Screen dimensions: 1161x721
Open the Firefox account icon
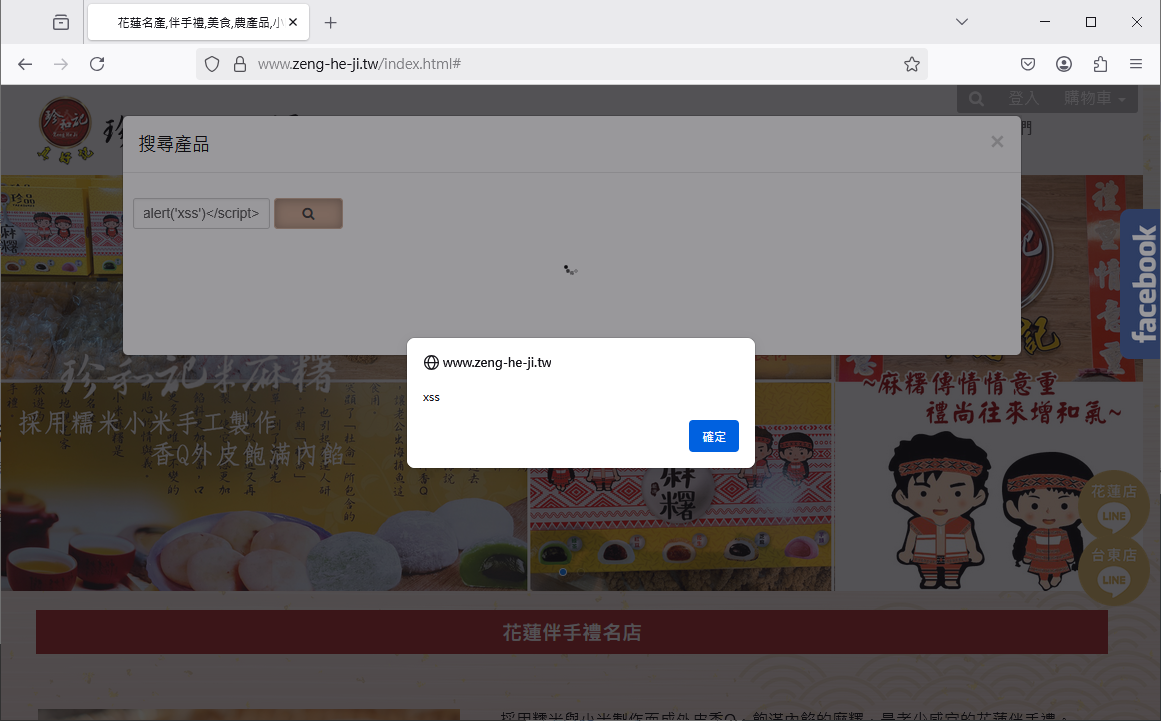[x=1064, y=64]
